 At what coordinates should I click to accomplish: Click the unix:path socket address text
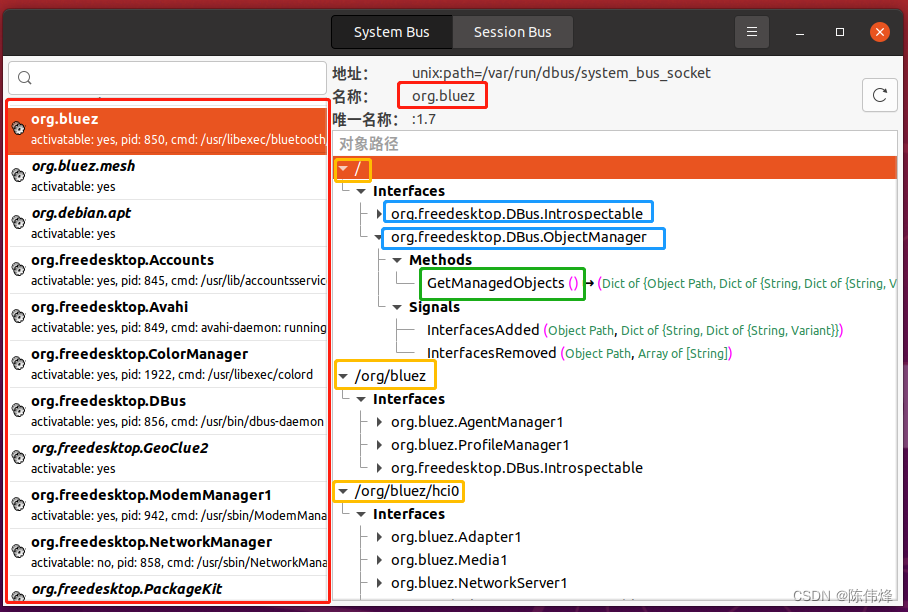(561, 73)
